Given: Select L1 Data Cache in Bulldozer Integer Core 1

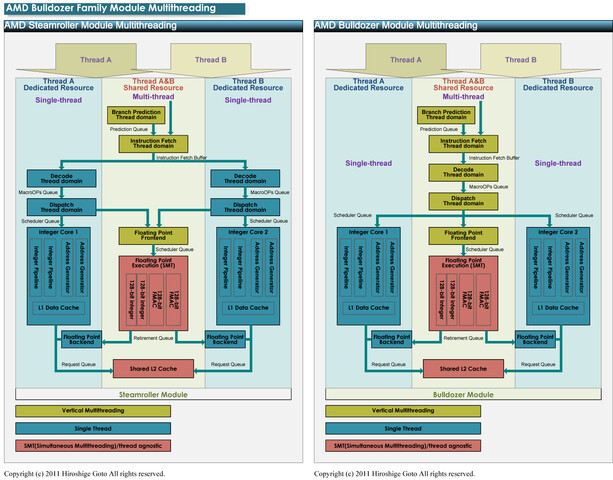Looking at the screenshot, I should click(368, 308).
